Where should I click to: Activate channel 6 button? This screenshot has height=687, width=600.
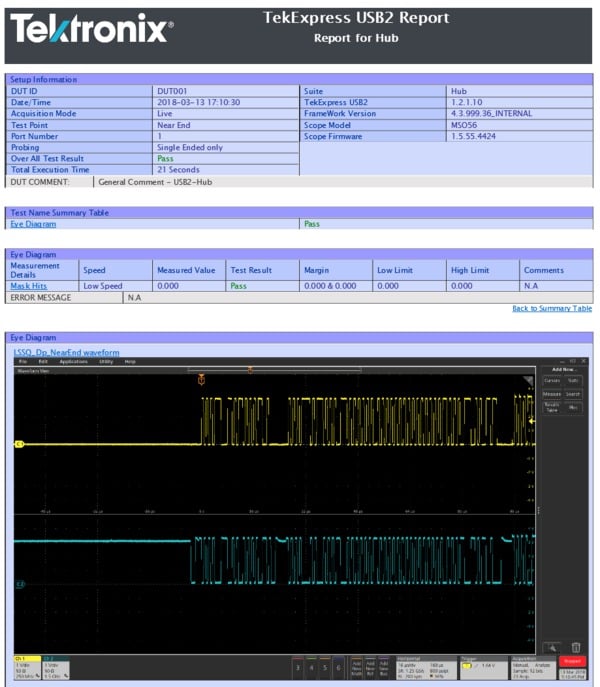339,665
